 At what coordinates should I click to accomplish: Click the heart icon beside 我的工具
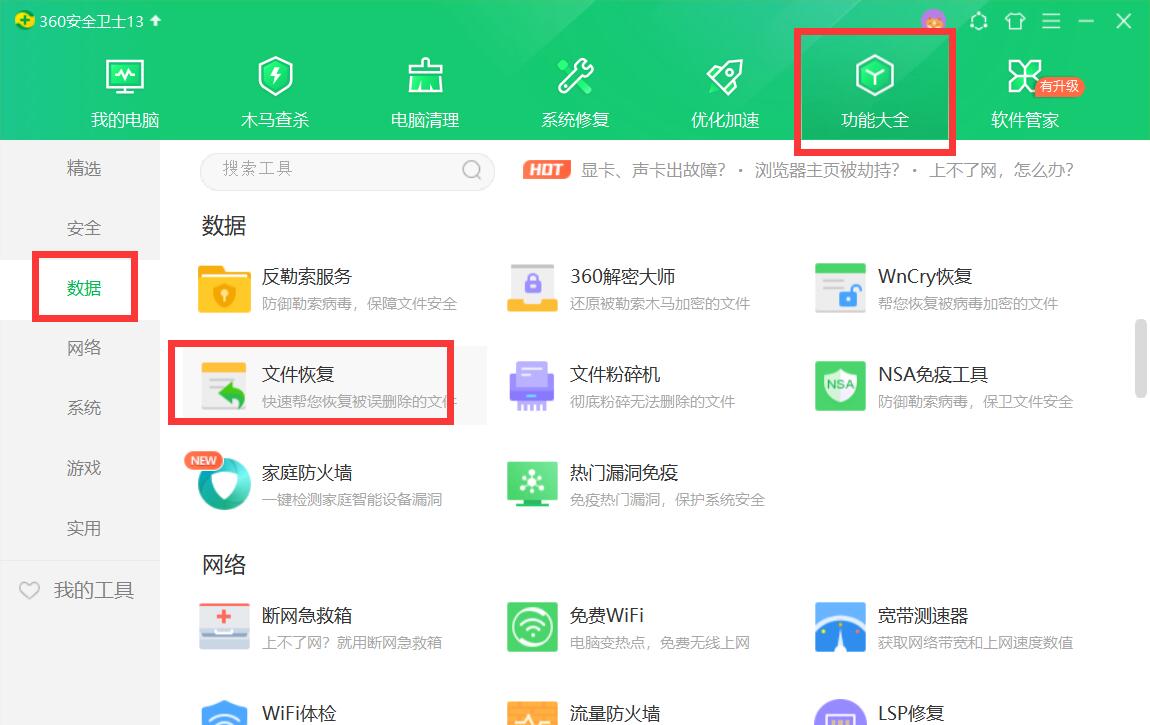point(29,590)
